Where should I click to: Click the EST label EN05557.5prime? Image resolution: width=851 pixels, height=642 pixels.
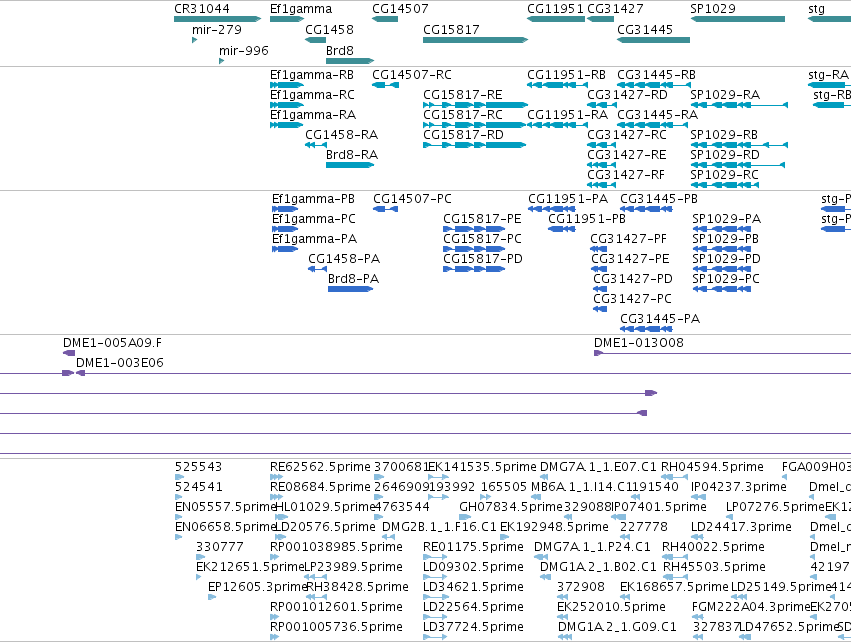(226, 507)
